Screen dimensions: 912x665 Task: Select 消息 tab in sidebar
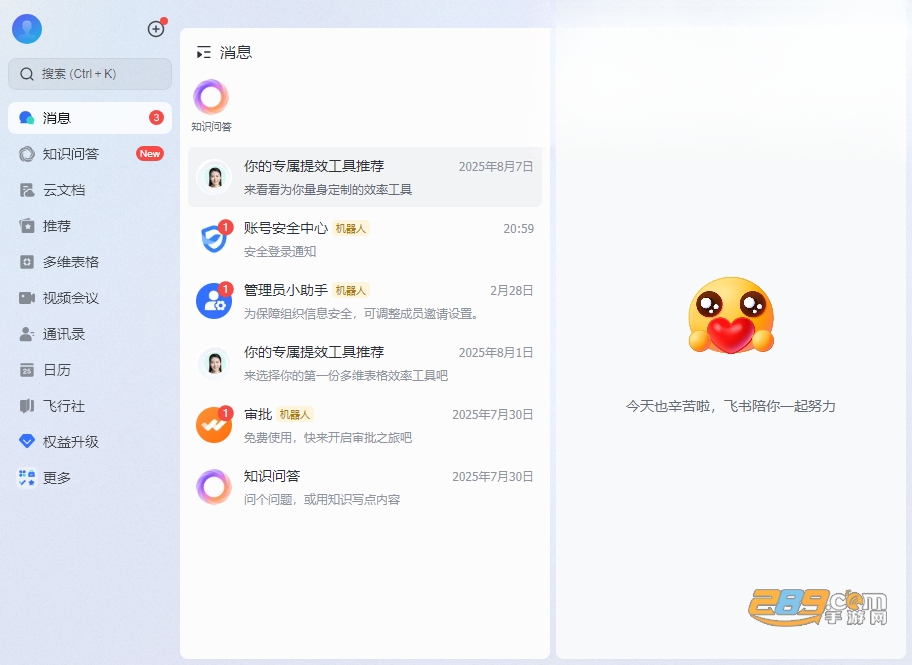coord(90,118)
